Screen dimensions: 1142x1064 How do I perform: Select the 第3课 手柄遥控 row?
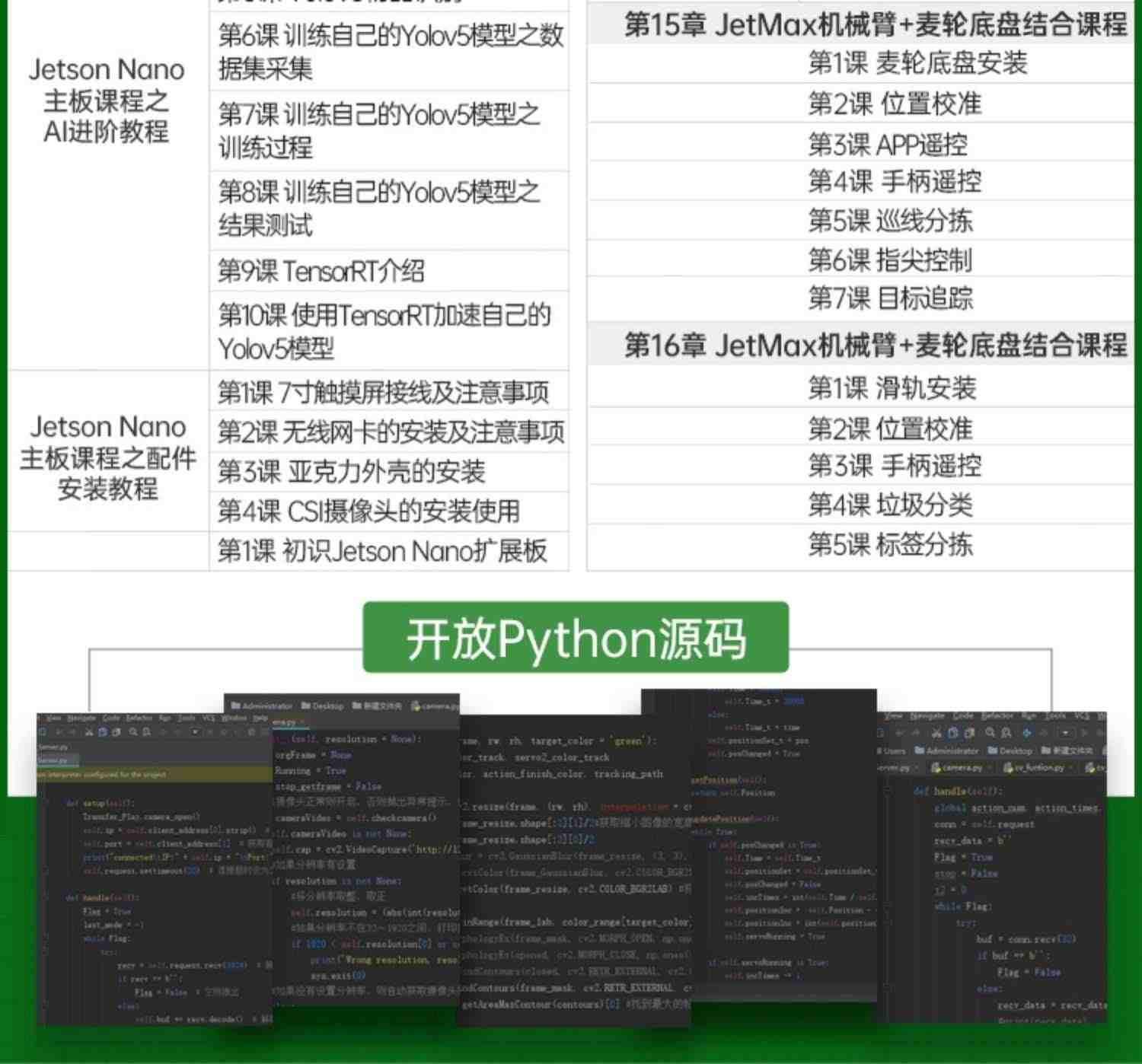coord(860,465)
